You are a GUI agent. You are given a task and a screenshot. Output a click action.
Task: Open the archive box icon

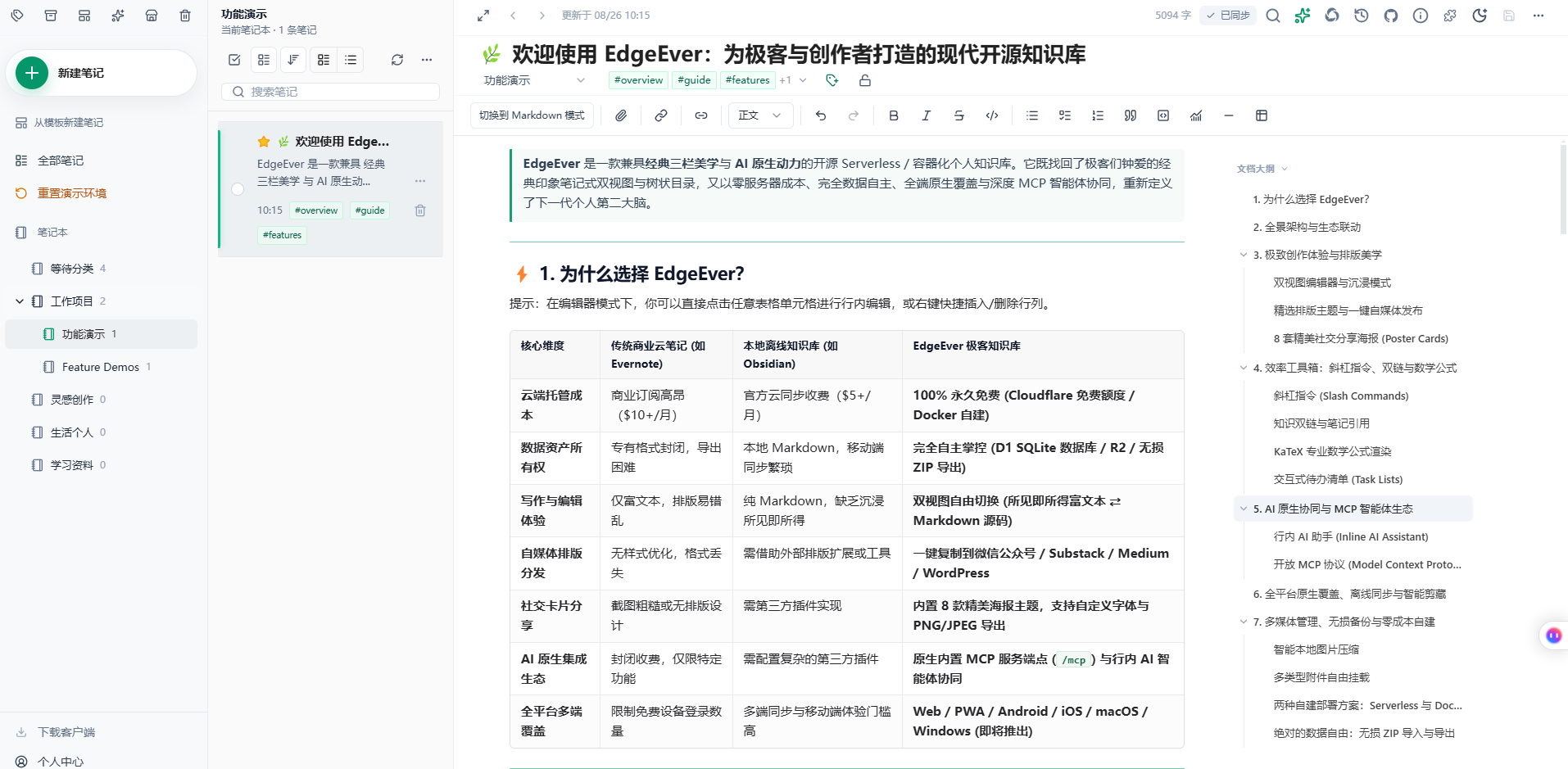tap(51, 16)
